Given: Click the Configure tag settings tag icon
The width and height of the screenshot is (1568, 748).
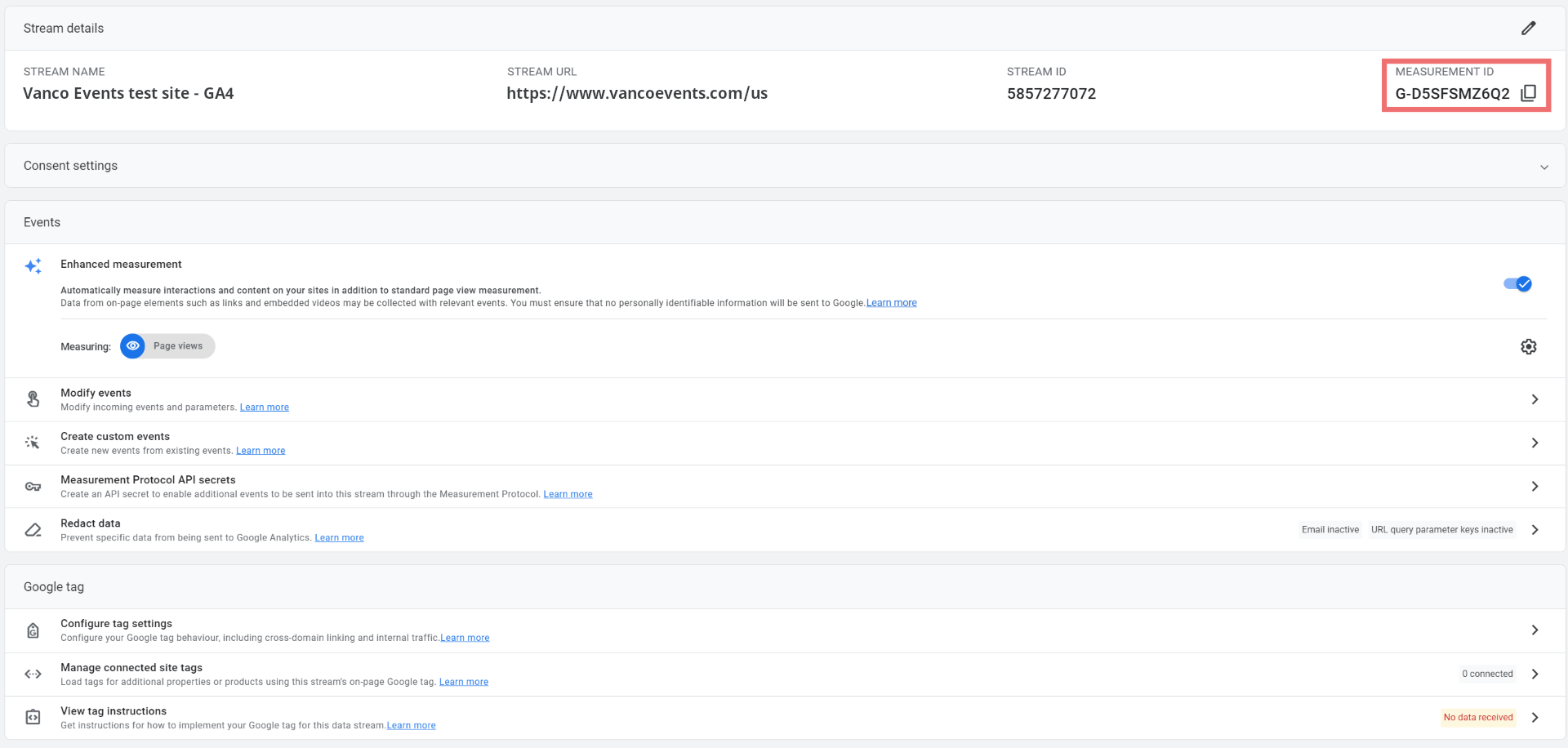Looking at the screenshot, I should tap(33, 630).
